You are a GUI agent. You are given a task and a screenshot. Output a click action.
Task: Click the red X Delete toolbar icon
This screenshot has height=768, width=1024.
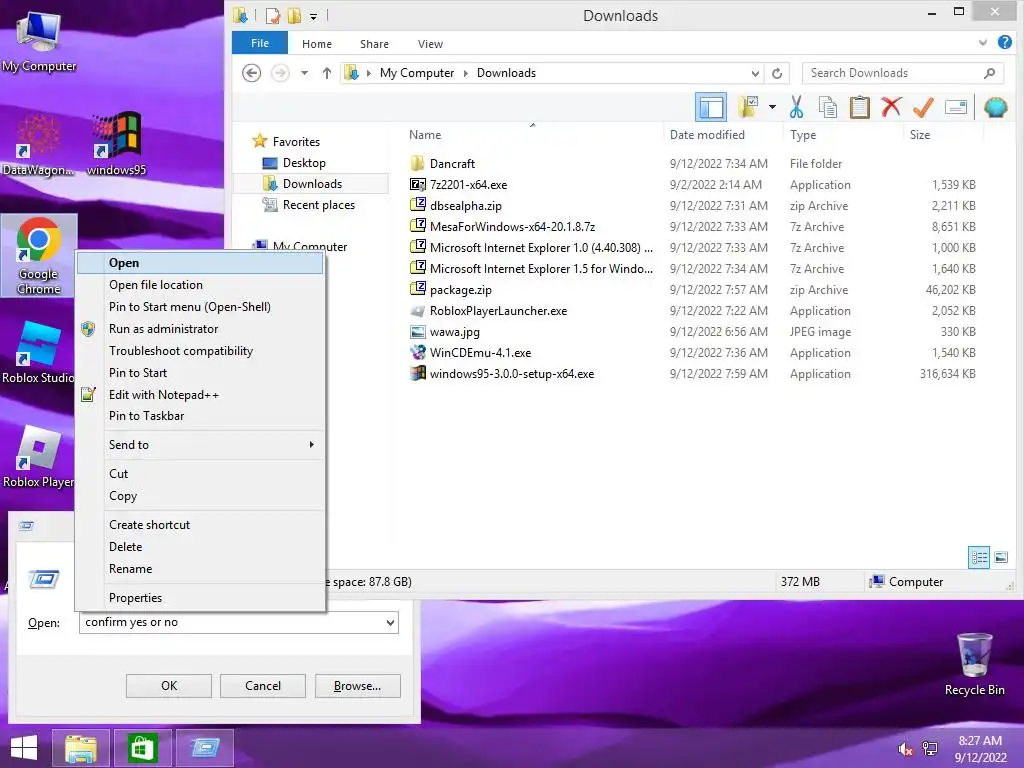891,106
